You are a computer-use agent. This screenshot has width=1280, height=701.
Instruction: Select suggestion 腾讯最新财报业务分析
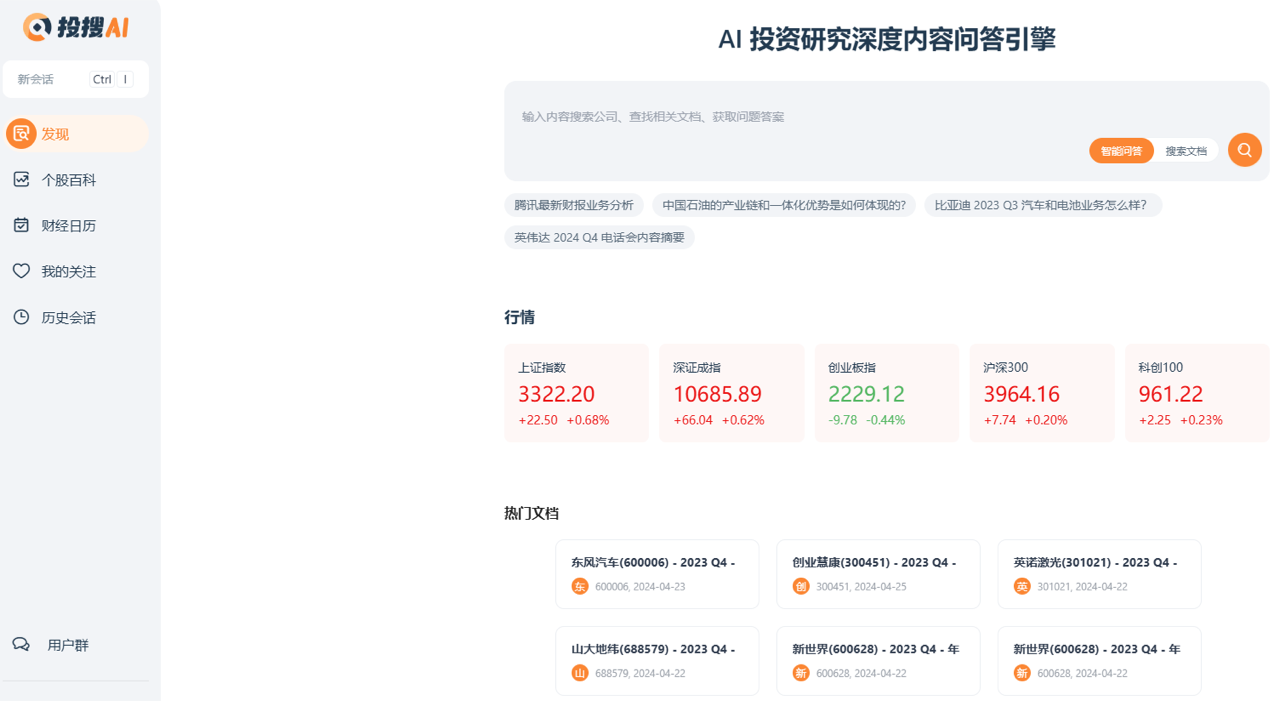pyautogui.click(x=574, y=205)
